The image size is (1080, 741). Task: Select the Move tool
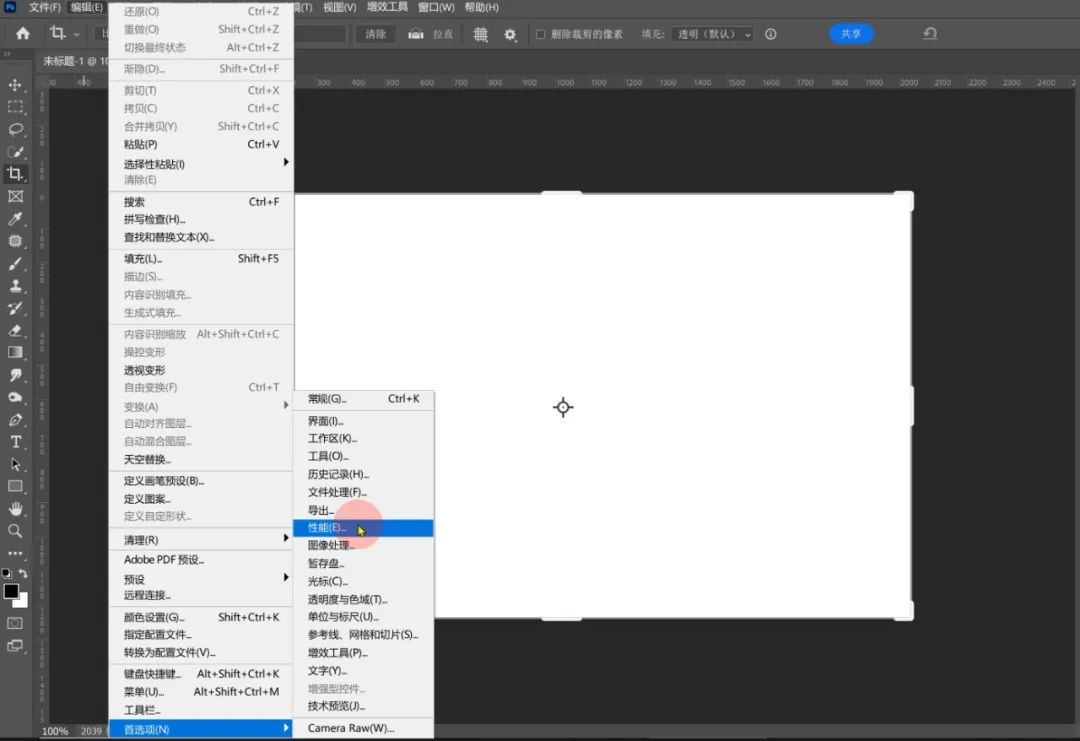tap(15, 85)
